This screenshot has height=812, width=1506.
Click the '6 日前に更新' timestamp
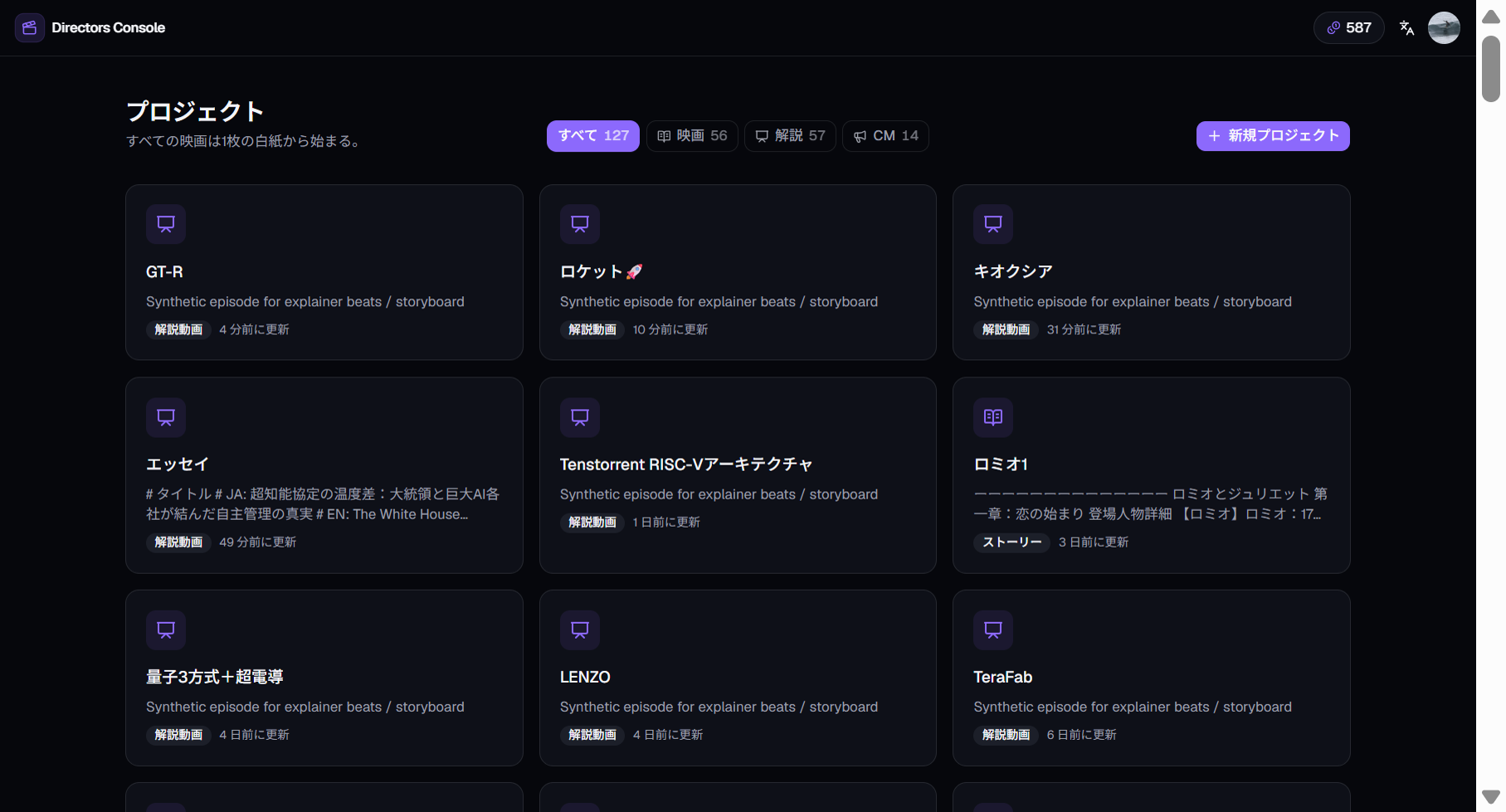click(x=1081, y=735)
